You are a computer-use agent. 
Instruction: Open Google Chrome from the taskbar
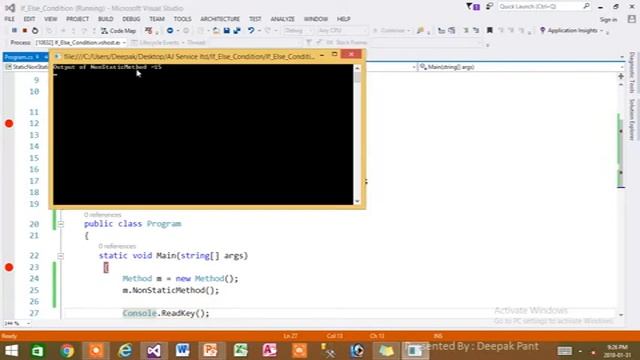[x=67, y=351]
